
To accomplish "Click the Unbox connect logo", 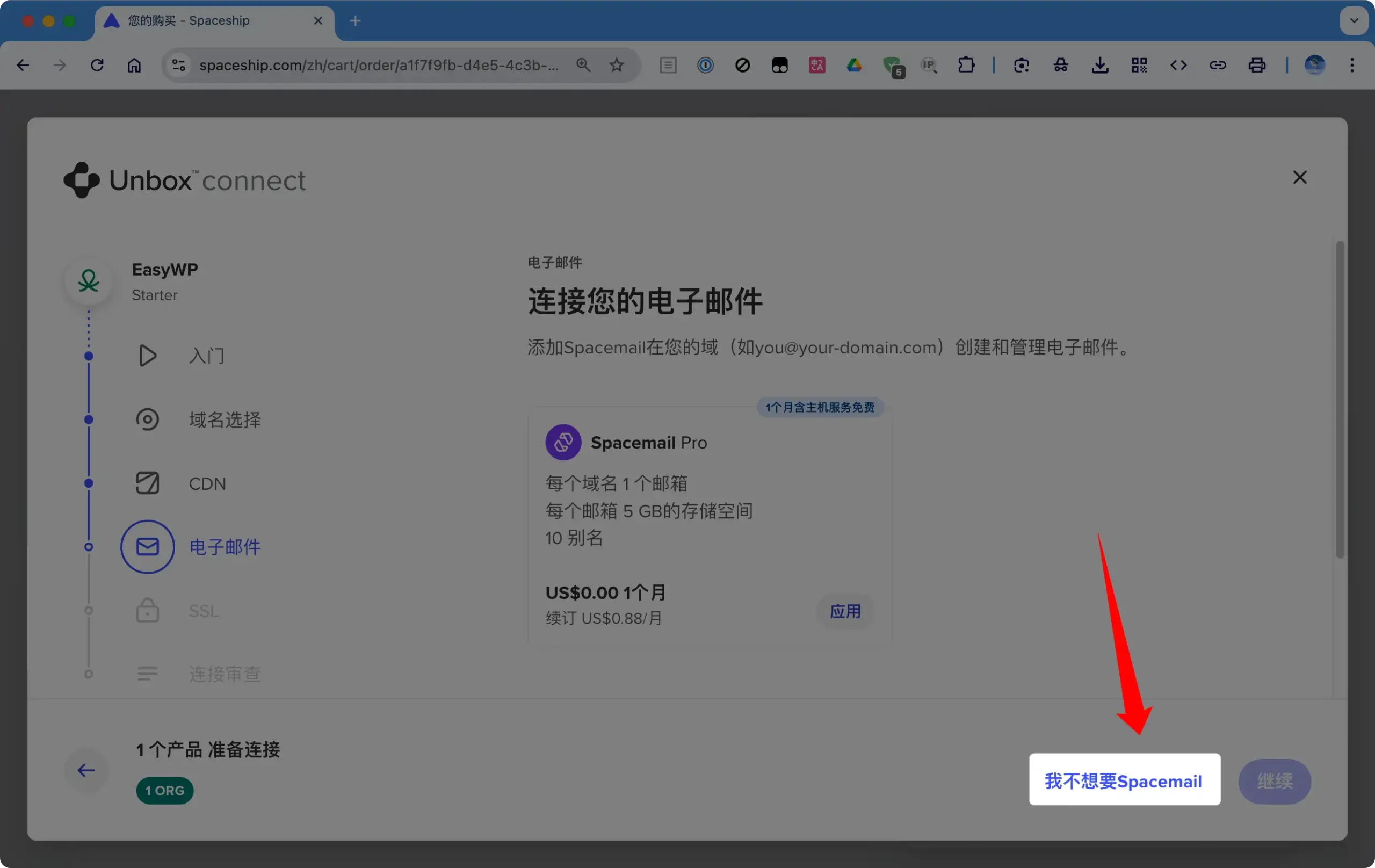I will click(x=184, y=180).
